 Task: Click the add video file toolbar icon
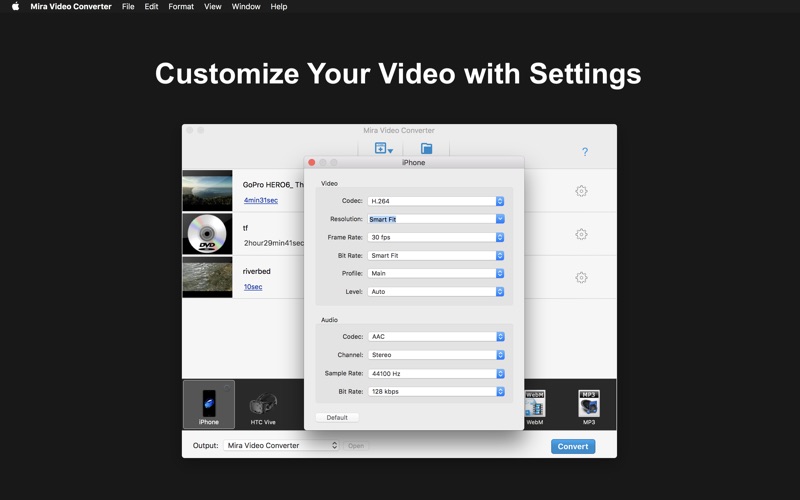coord(383,148)
